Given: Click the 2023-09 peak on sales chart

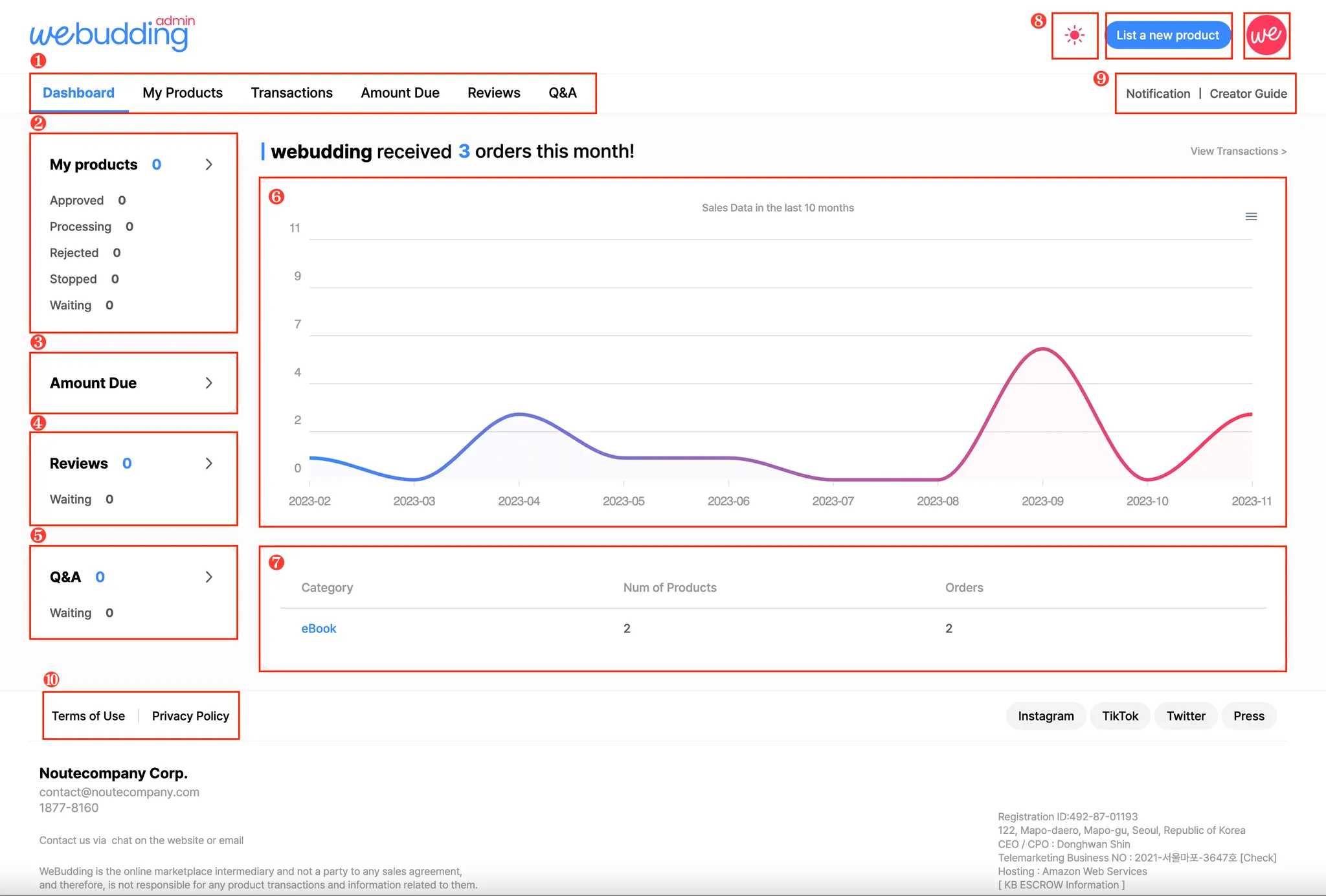Looking at the screenshot, I should (x=1042, y=350).
